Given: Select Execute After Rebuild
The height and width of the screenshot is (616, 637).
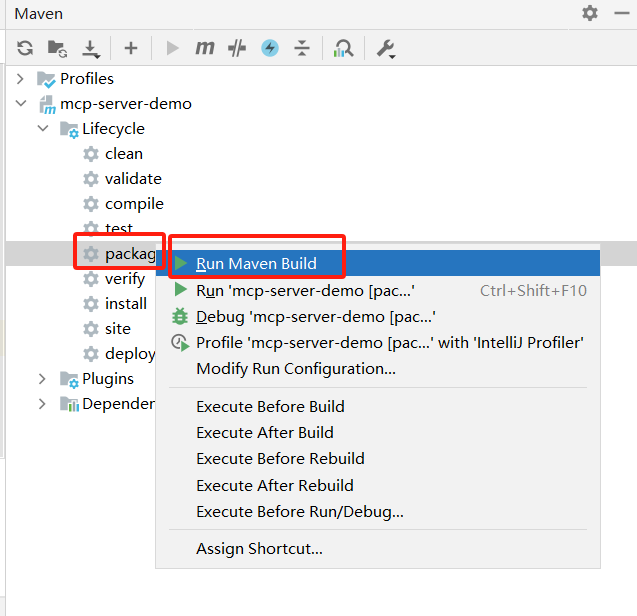Looking at the screenshot, I should click(x=378, y=485).
